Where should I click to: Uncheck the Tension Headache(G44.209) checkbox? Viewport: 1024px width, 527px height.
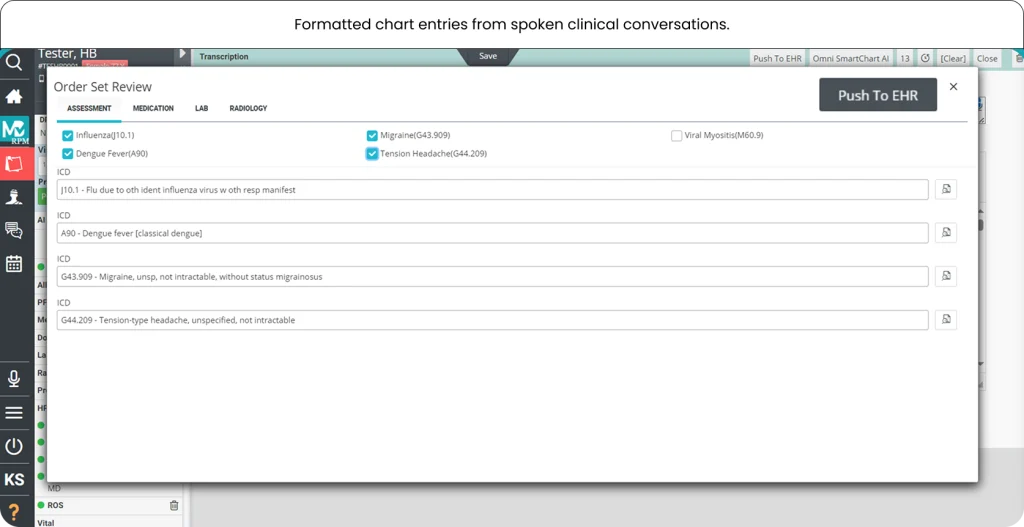[x=372, y=154]
